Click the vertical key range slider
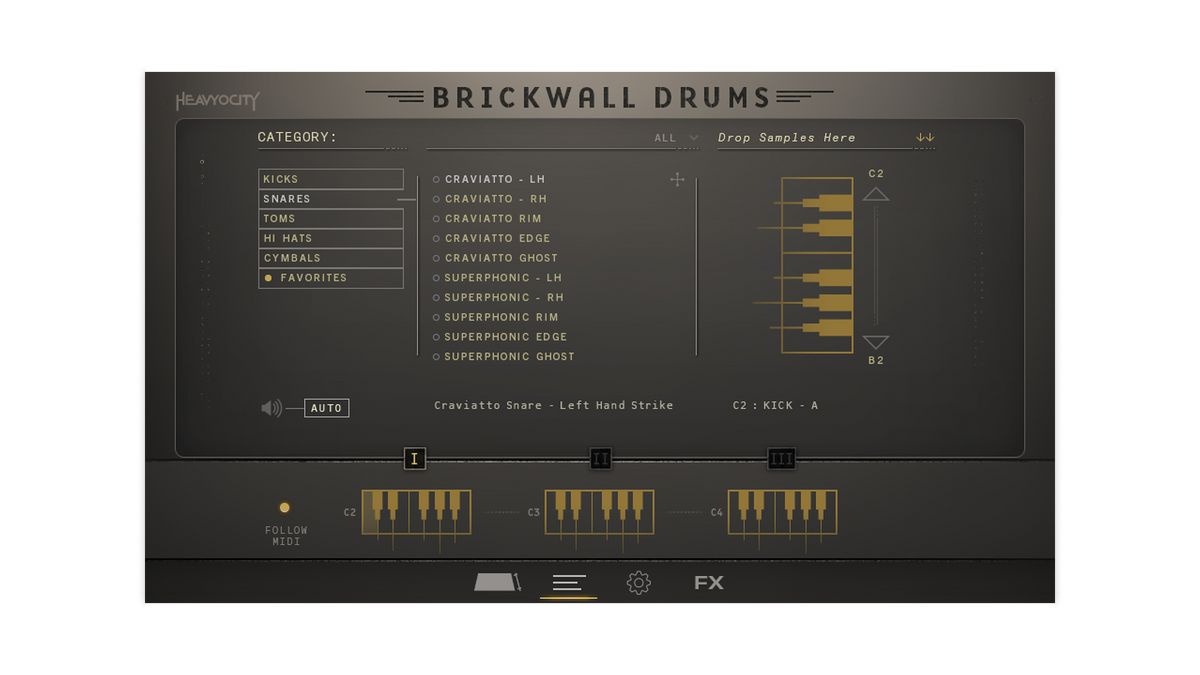 [x=876, y=268]
